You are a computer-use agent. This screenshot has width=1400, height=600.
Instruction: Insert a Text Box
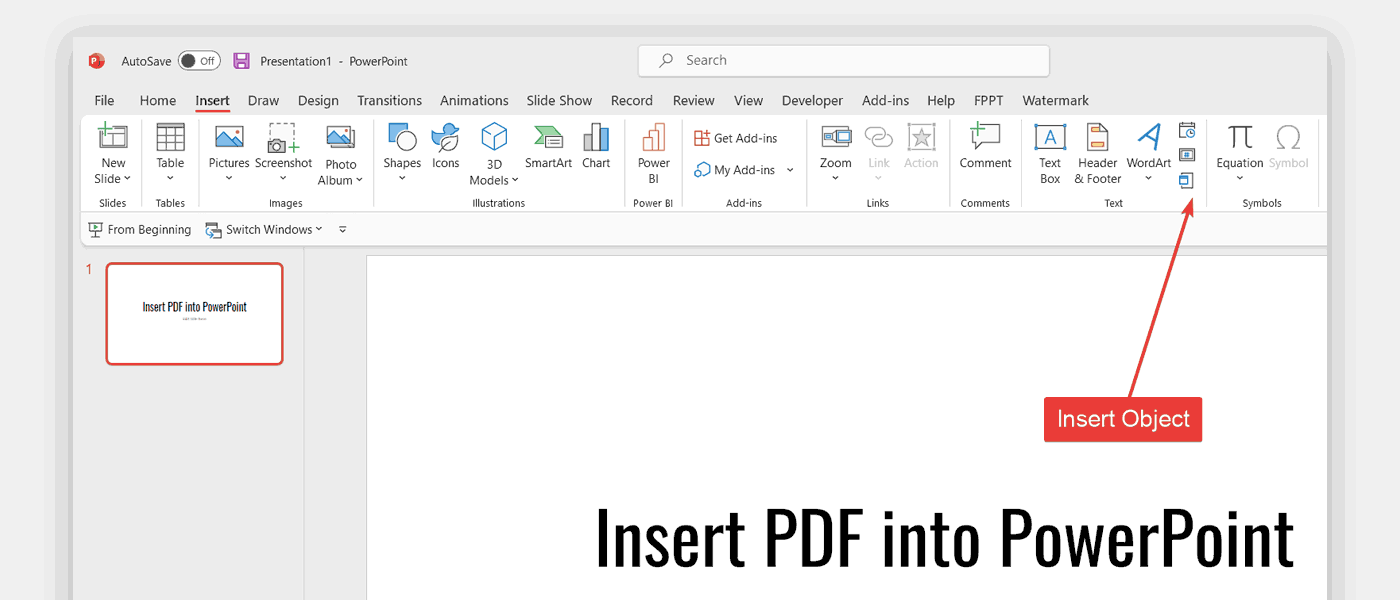(x=1050, y=155)
